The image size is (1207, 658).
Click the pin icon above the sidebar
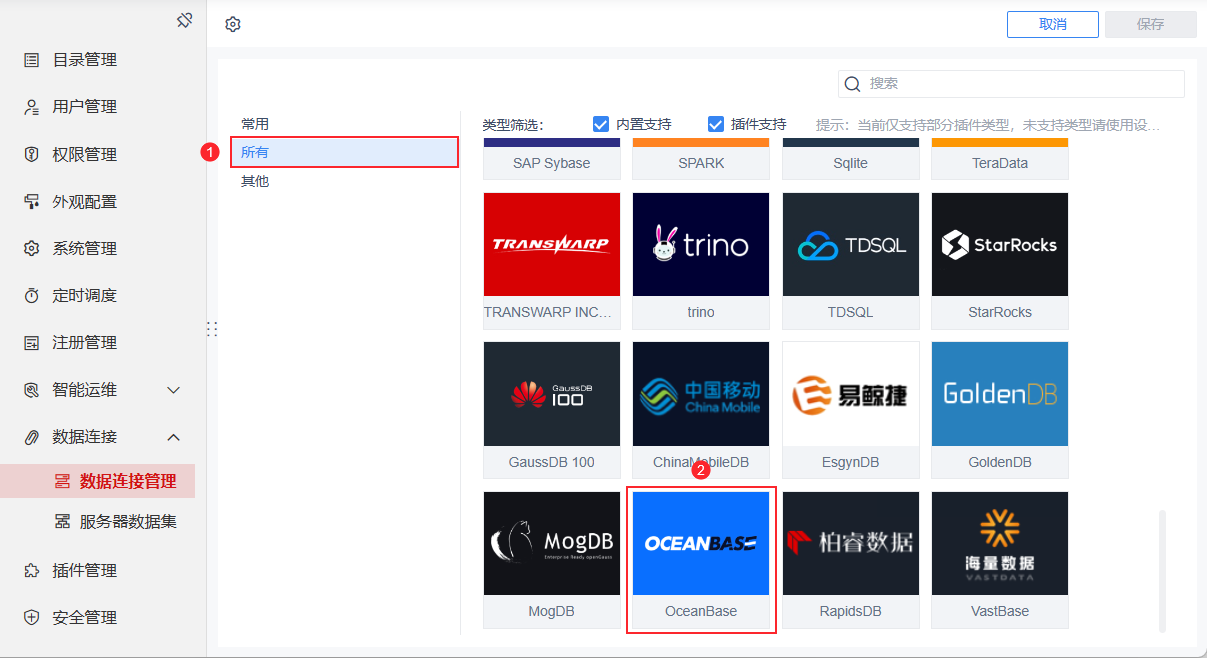184,20
